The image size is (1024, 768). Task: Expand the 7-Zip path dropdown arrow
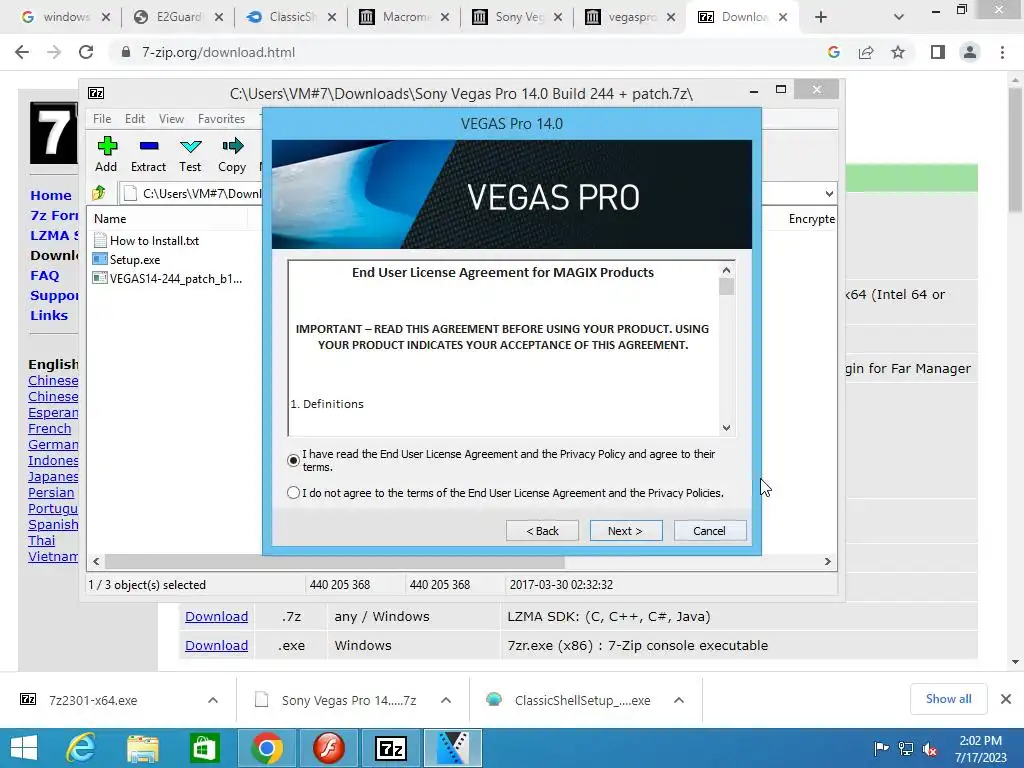click(829, 193)
